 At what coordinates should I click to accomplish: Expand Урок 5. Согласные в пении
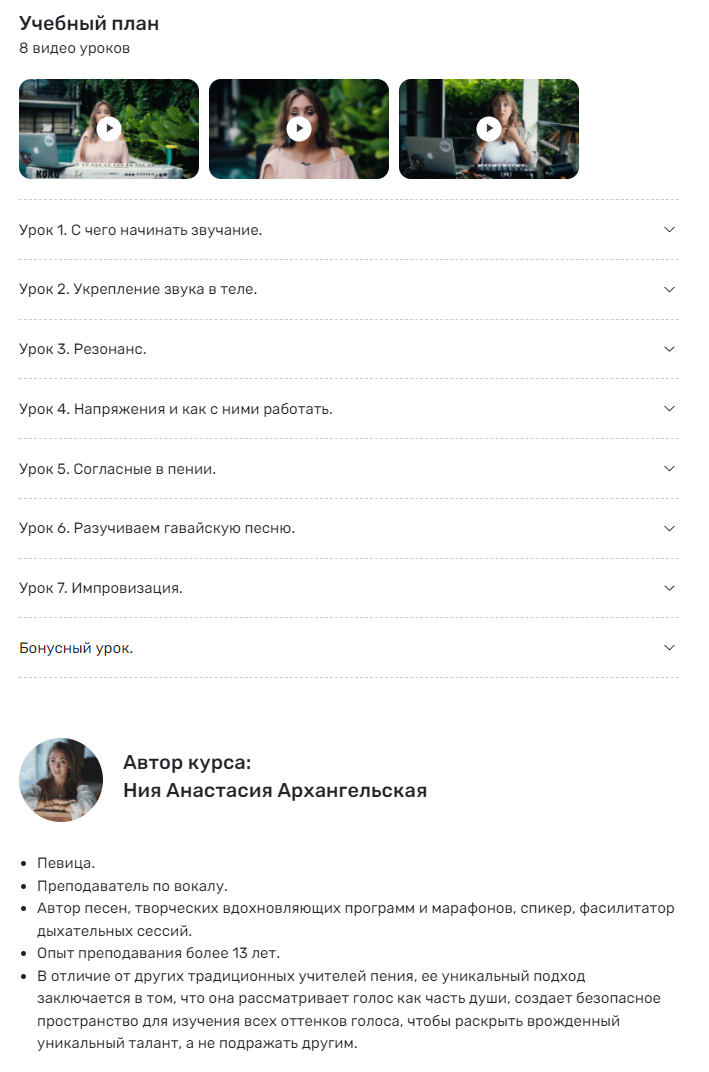click(668, 470)
